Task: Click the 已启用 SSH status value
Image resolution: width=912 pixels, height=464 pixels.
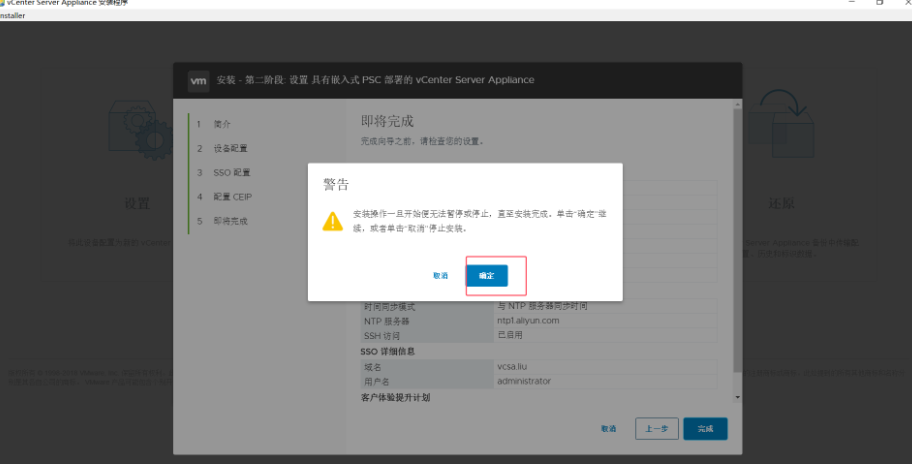Action: click(510, 335)
